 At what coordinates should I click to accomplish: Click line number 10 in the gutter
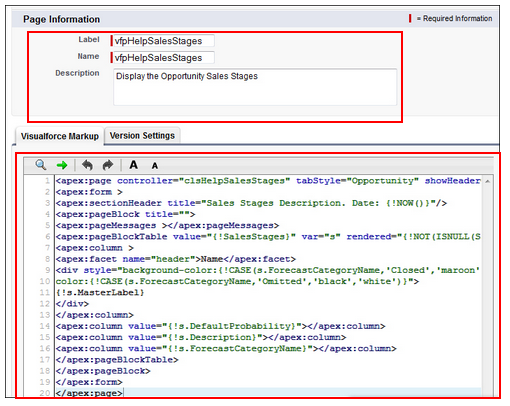point(45,281)
